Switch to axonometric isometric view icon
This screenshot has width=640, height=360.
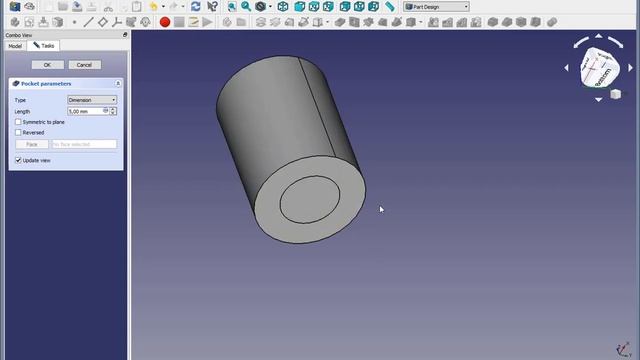coord(283,7)
